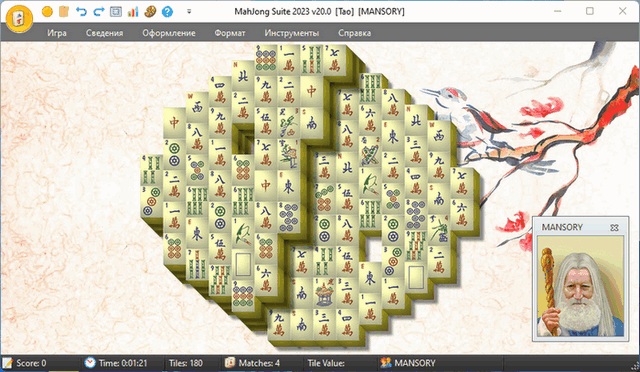
Task: Click the window layout icon in toolbar
Action: click(x=116, y=11)
